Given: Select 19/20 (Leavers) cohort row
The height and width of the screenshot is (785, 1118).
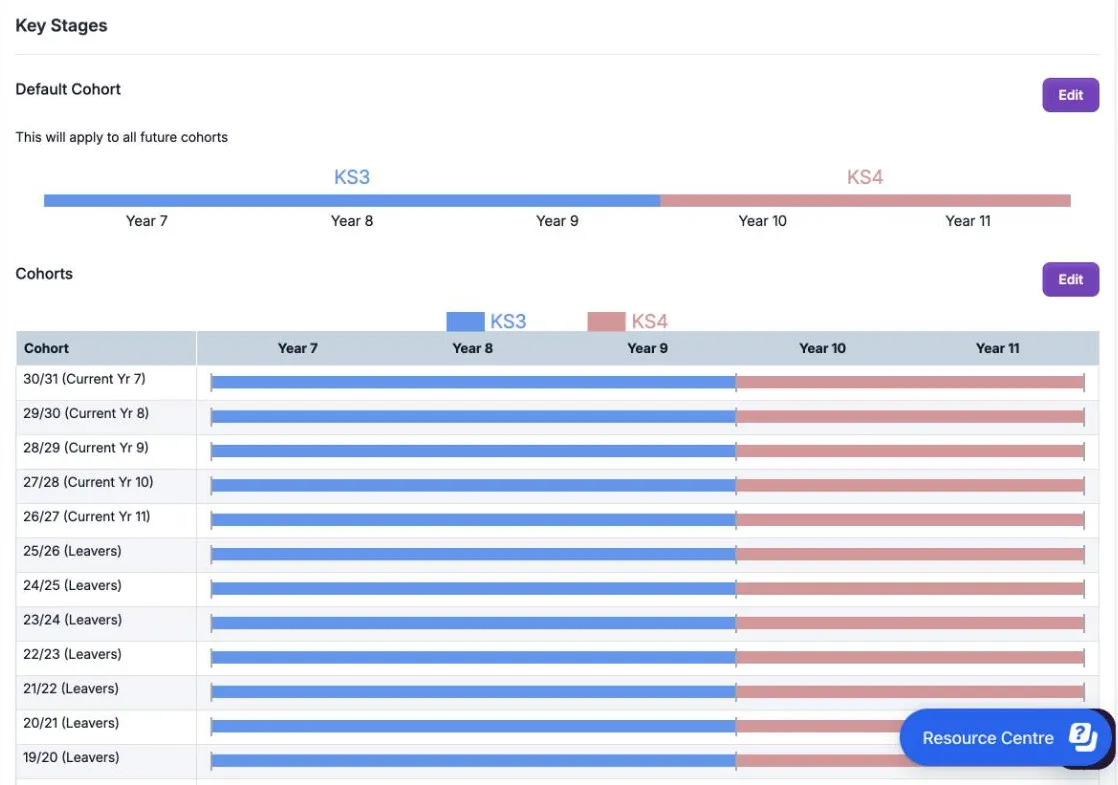Looking at the screenshot, I should [x=557, y=761].
